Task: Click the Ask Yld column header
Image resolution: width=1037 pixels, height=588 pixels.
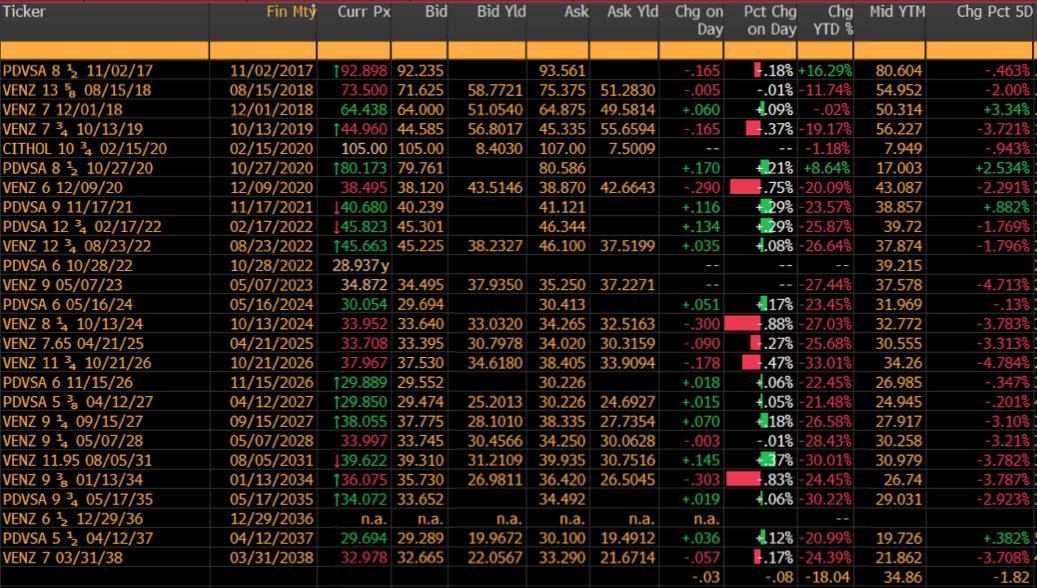Action: pos(632,12)
